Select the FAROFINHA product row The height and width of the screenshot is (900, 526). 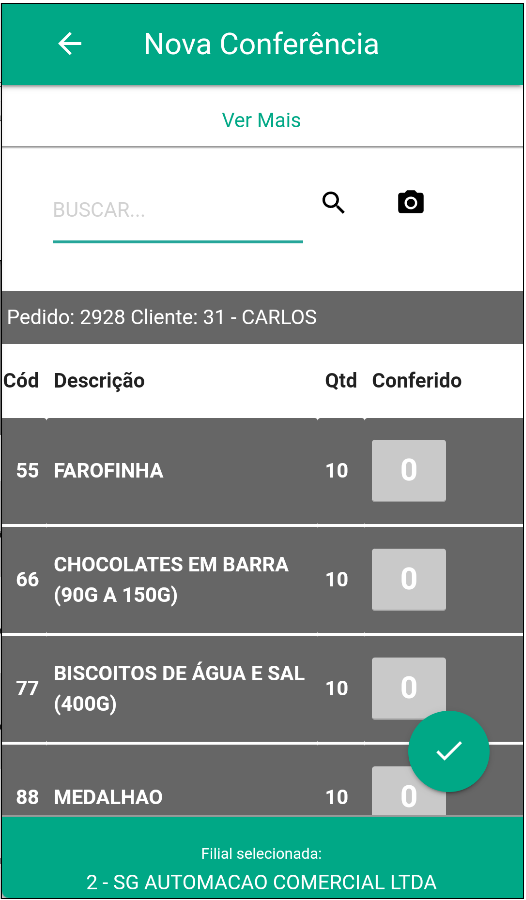(x=262, y=471)
